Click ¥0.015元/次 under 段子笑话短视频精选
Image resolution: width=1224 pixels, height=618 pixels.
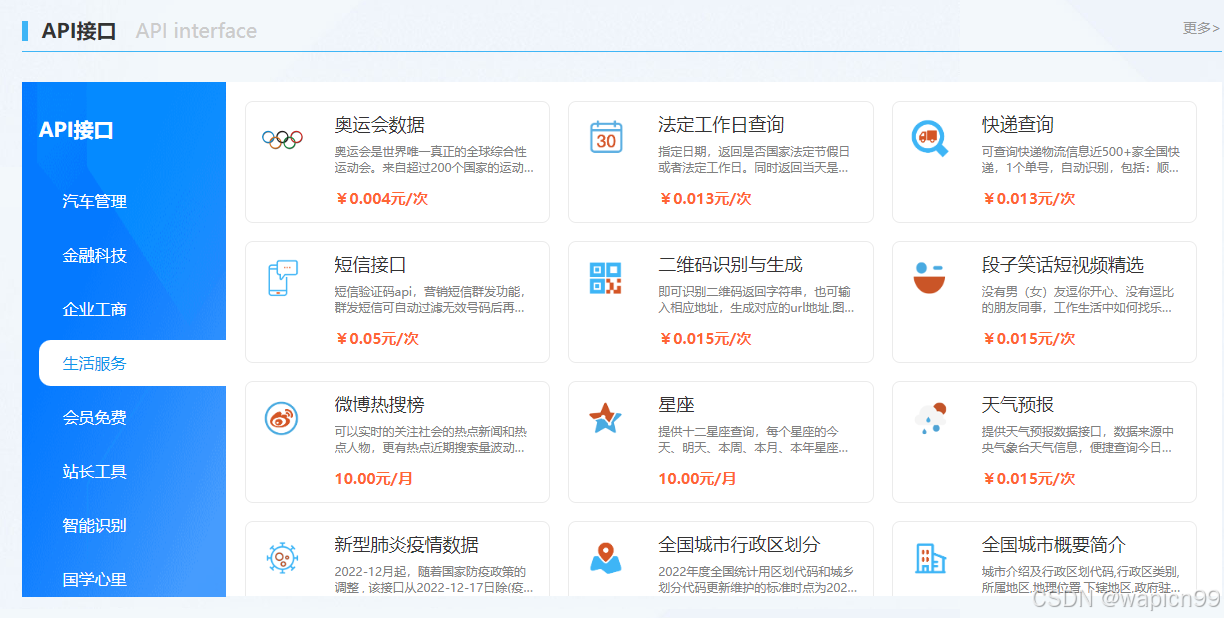(1029, 339)
